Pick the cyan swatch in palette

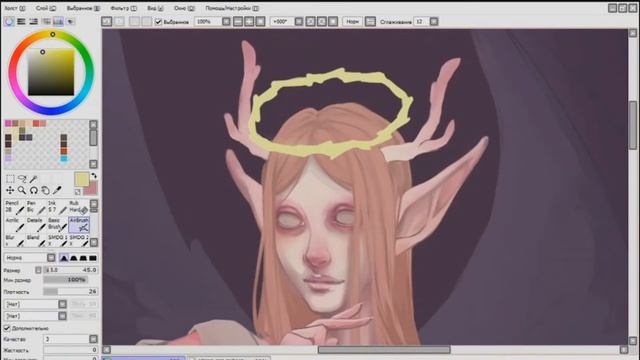(64, 158)
